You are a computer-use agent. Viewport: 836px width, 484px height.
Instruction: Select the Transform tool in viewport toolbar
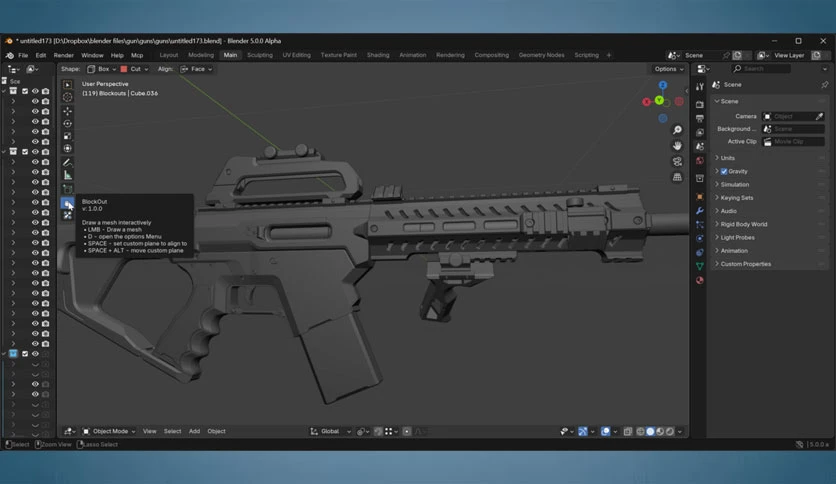68,149
